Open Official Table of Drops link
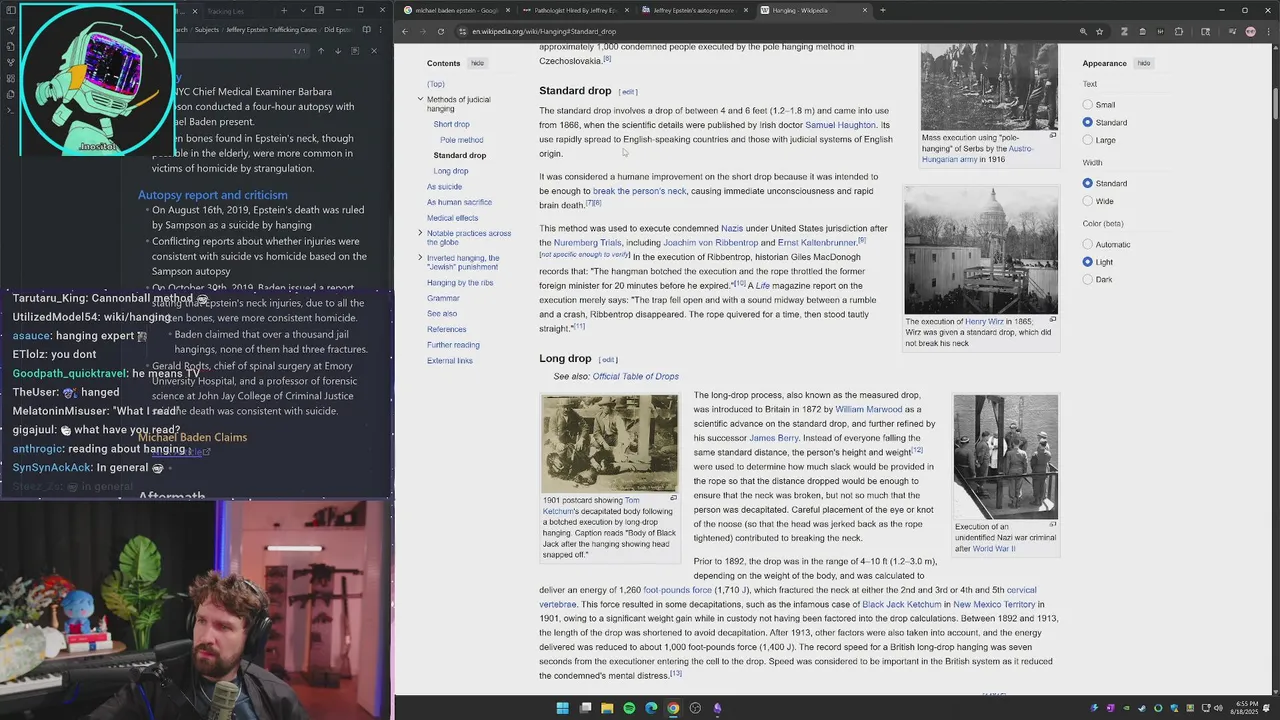Viewport: 1280px width, 720px height. click(x=635, y=377)
